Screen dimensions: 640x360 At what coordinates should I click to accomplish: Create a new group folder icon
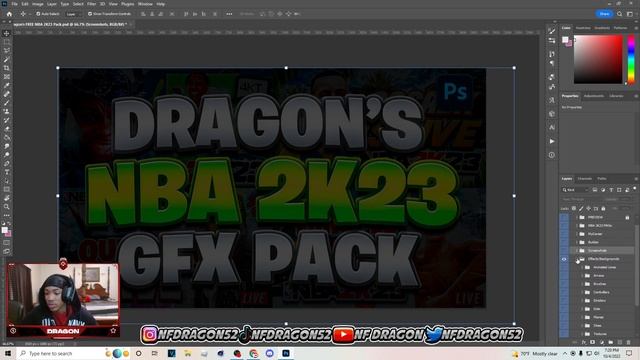click(611, 342)
